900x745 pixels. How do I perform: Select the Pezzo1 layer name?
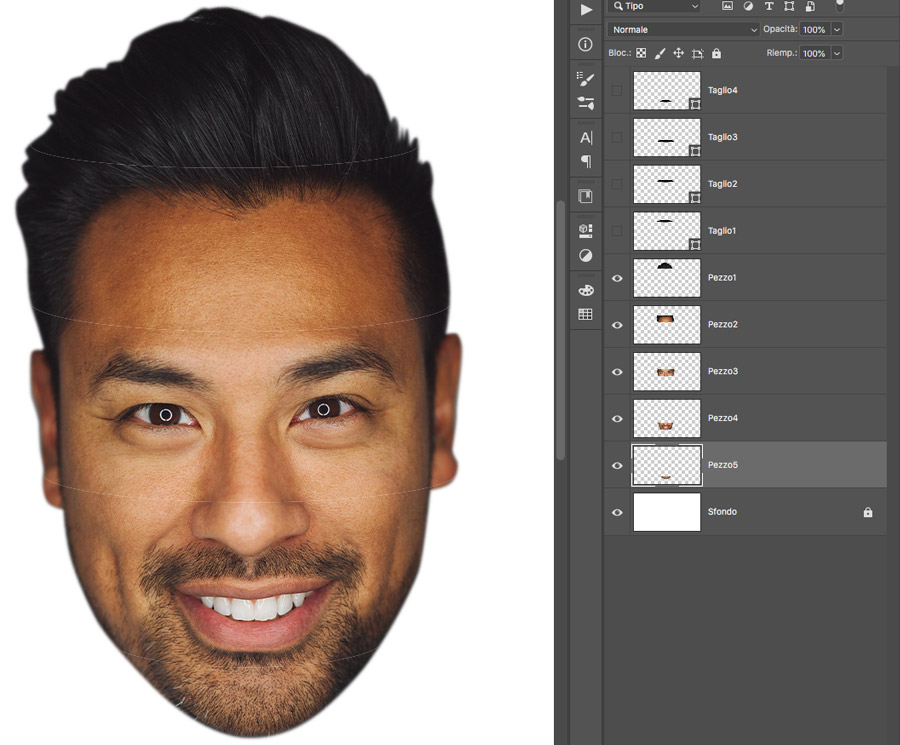[721, 278]
